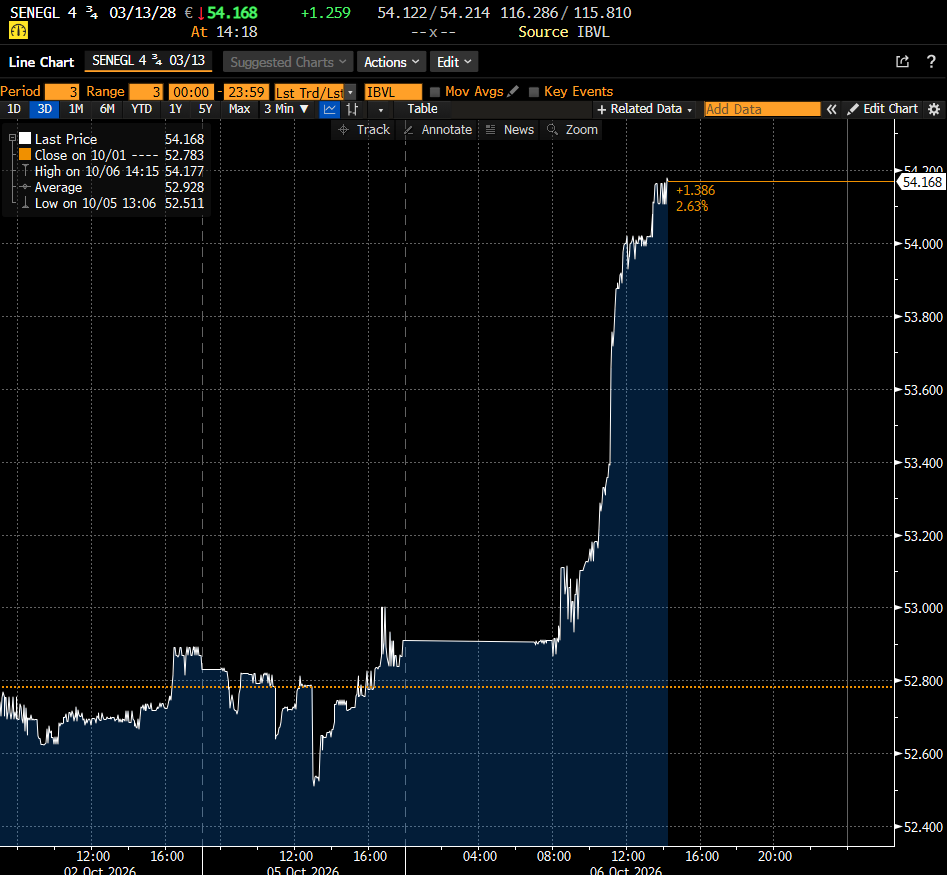Click the +1.259 change value in header
This screenshot has height=875, width=947.
(x=326, y=13)
